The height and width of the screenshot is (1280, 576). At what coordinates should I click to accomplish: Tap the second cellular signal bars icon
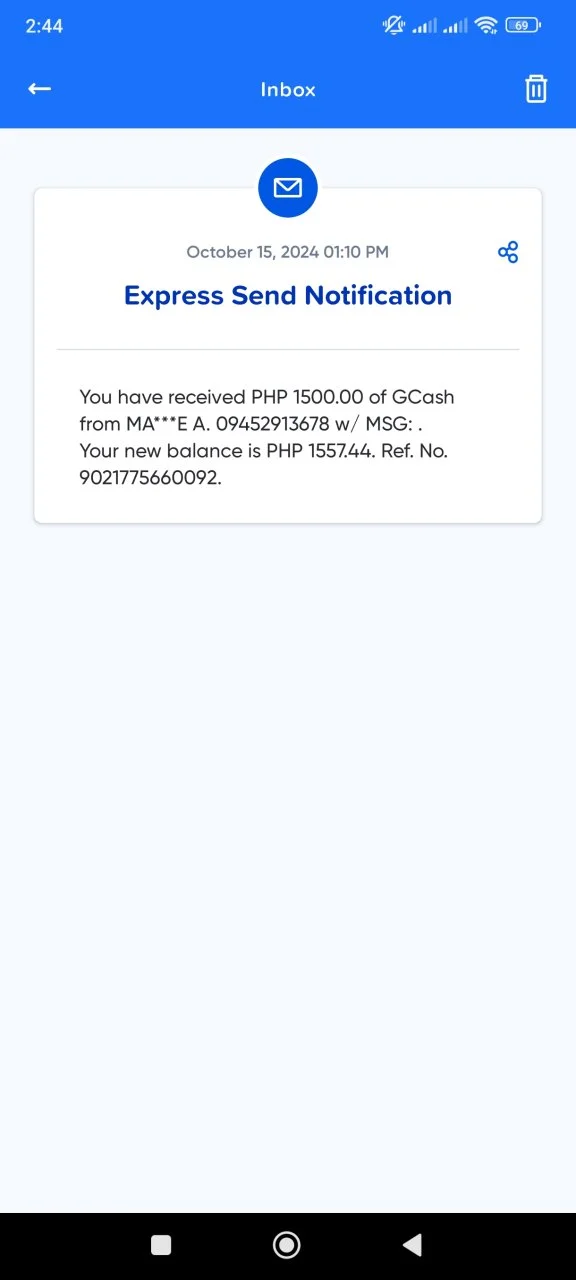[x=455, y=26]
